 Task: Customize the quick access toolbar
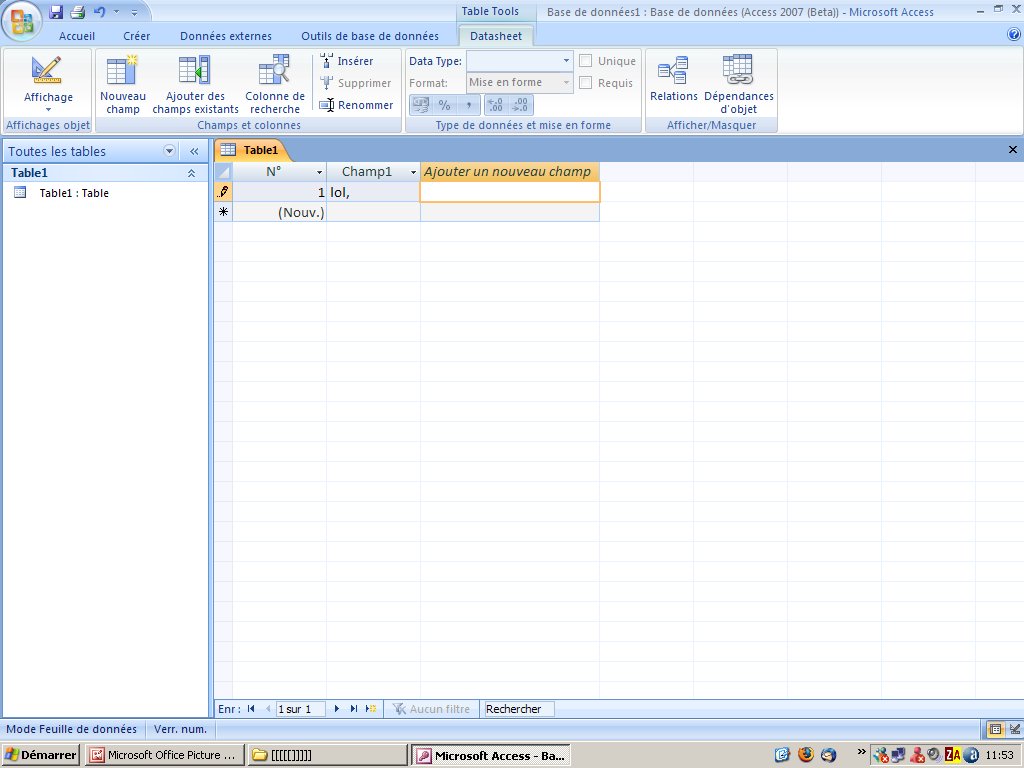(x=135, y=12)
